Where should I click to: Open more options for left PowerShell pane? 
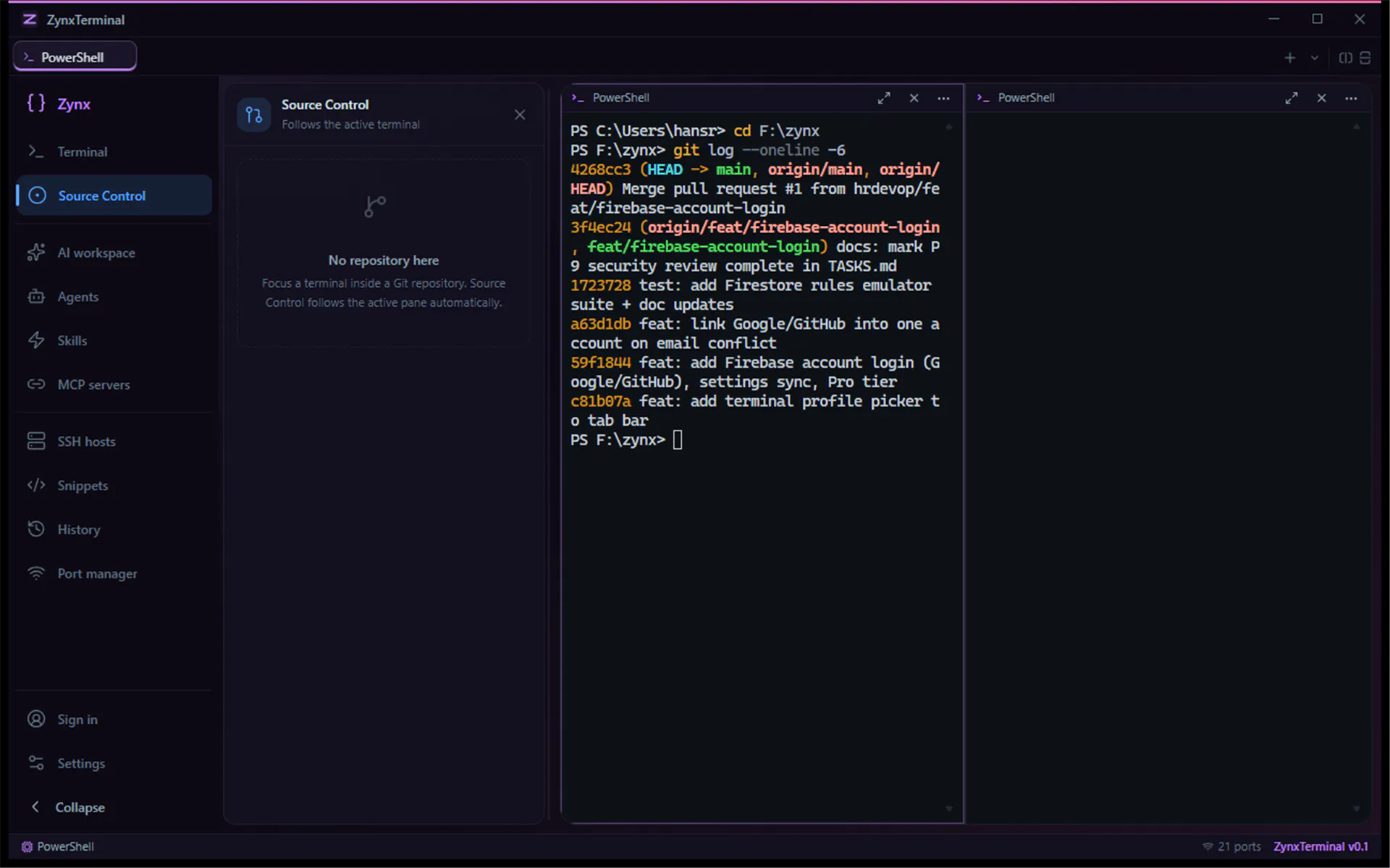(943, 98)
